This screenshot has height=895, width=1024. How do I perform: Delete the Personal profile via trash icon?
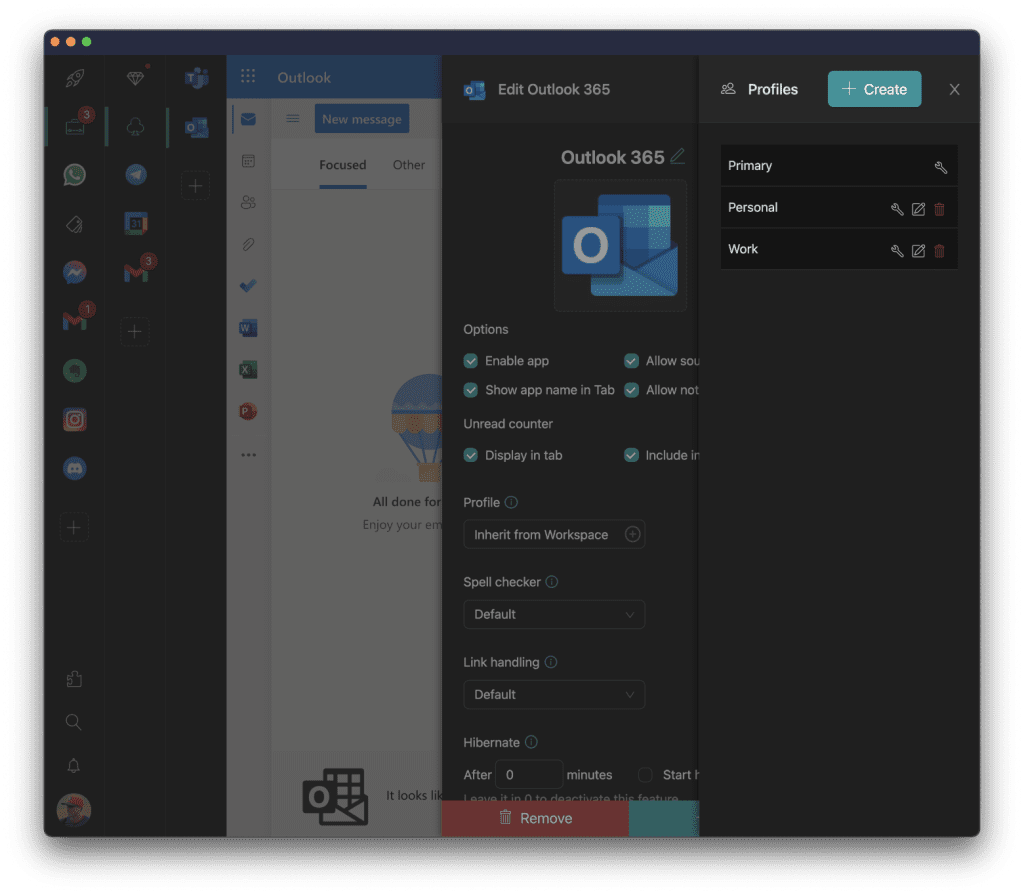pyautogui.click(x=939, y=208)
